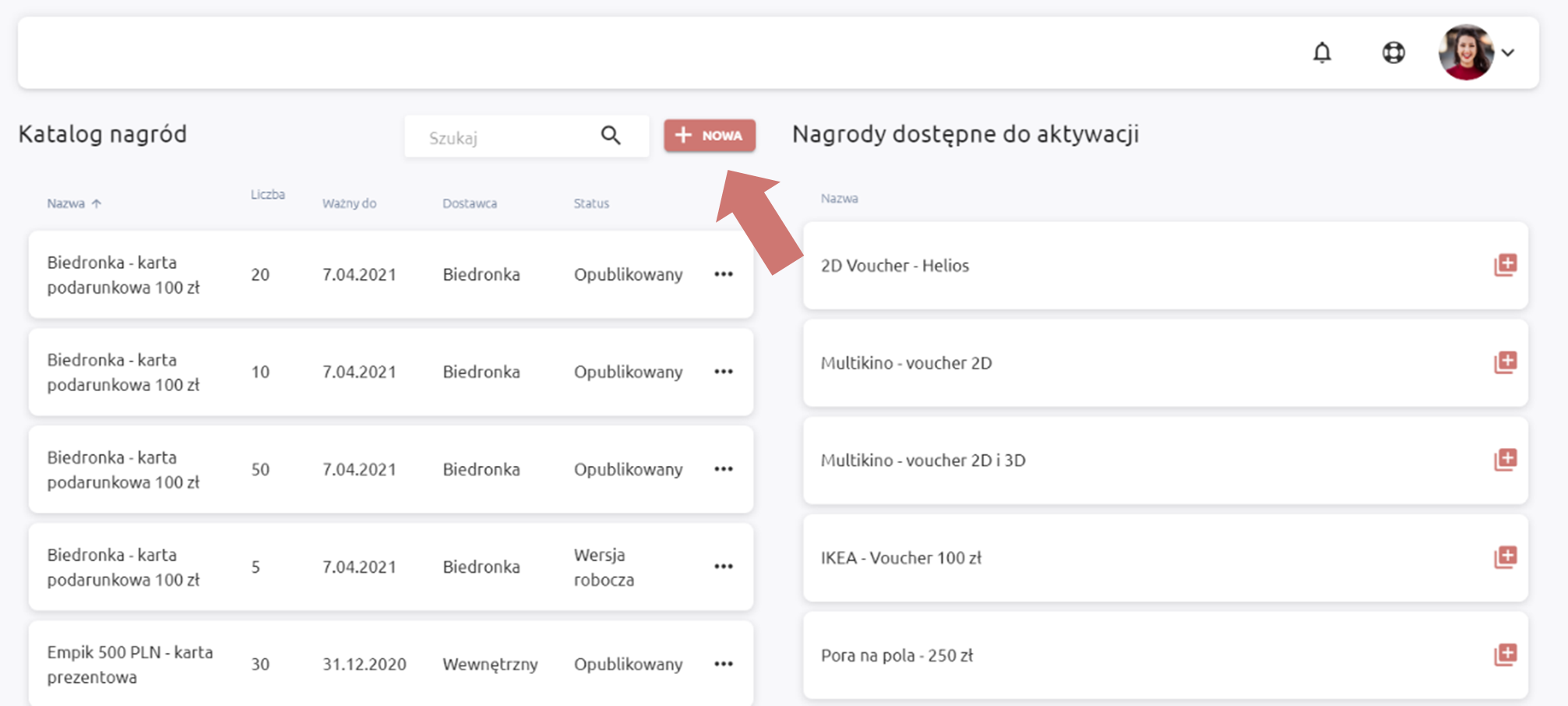
Task: Click the 31.12.2020 expiry date
Action: (364, 665)
